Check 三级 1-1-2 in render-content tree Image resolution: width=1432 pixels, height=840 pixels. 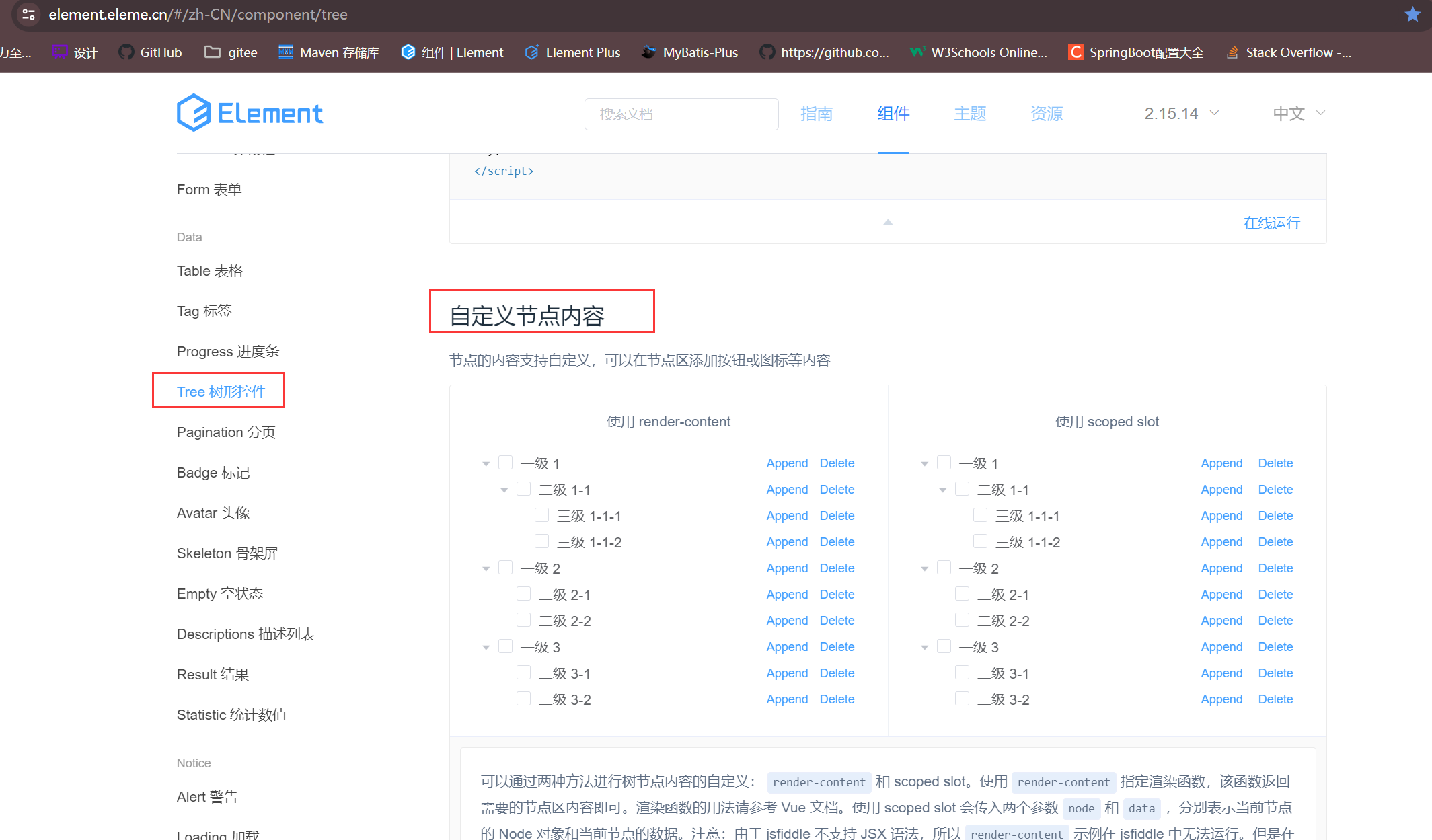click(542, 541)
